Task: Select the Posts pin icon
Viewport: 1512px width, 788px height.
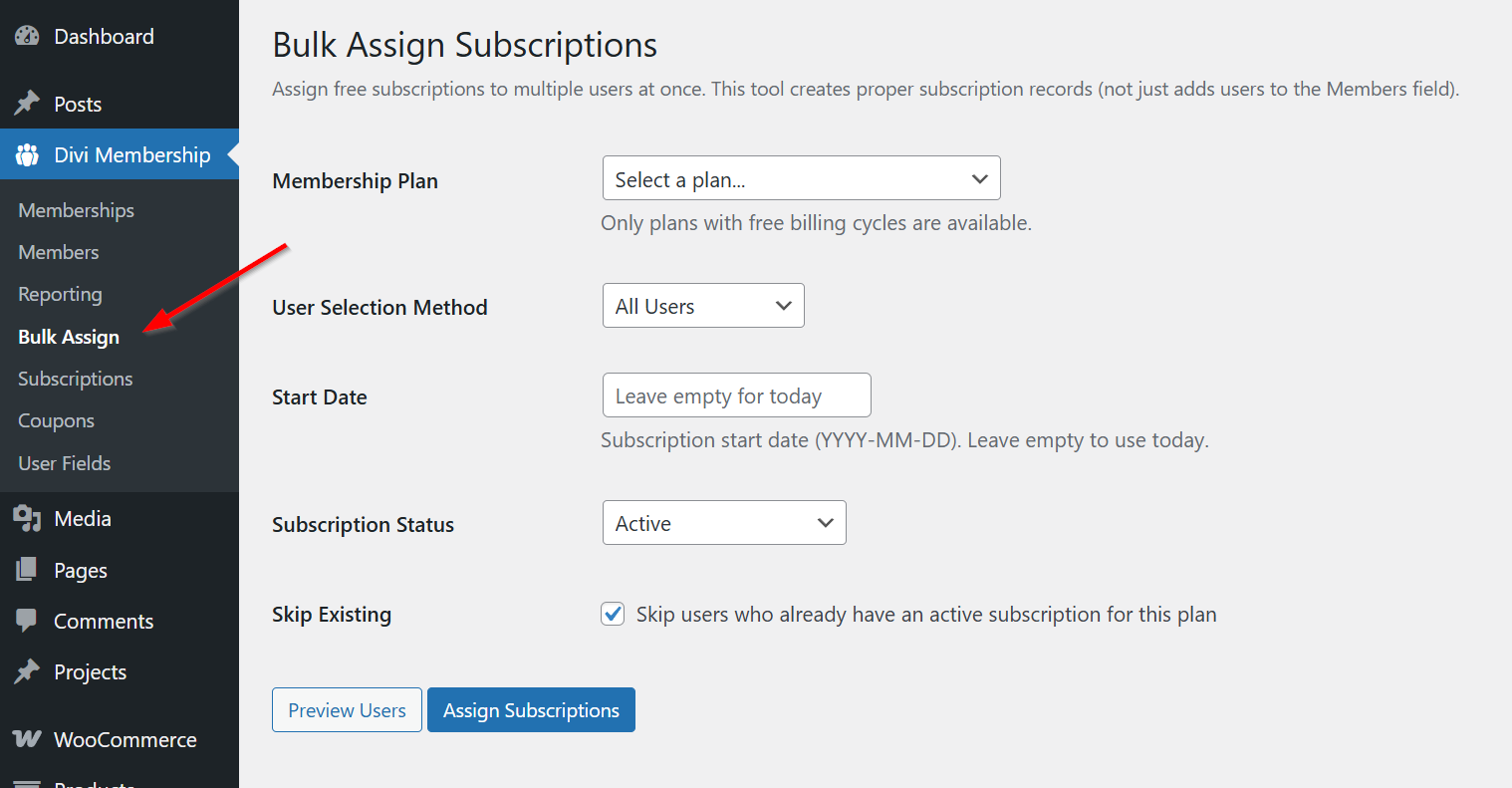Action: click(27, 104)
